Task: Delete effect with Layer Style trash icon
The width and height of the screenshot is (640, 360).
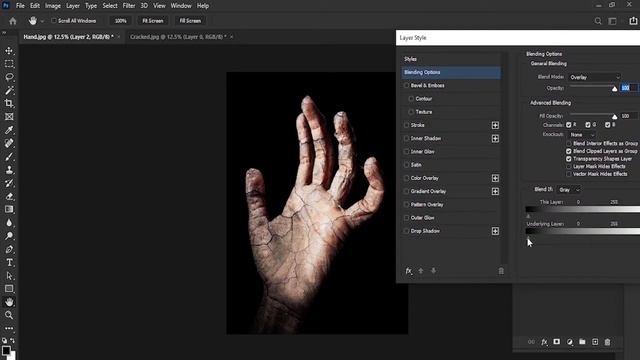Action: (x=501, y=271)
